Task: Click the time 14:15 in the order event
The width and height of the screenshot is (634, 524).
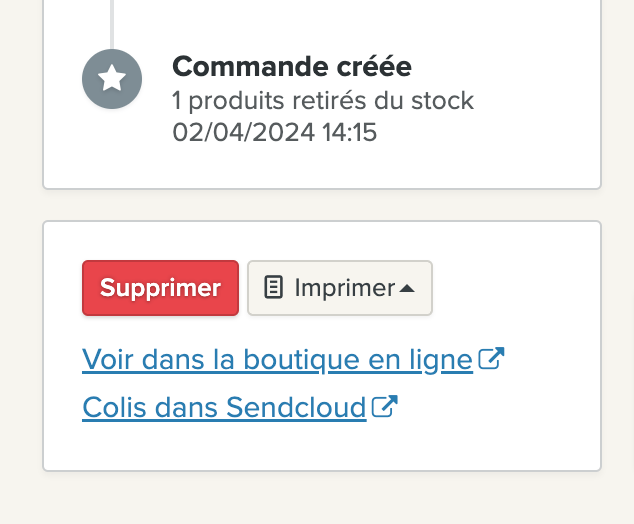Action: [350, 133]
